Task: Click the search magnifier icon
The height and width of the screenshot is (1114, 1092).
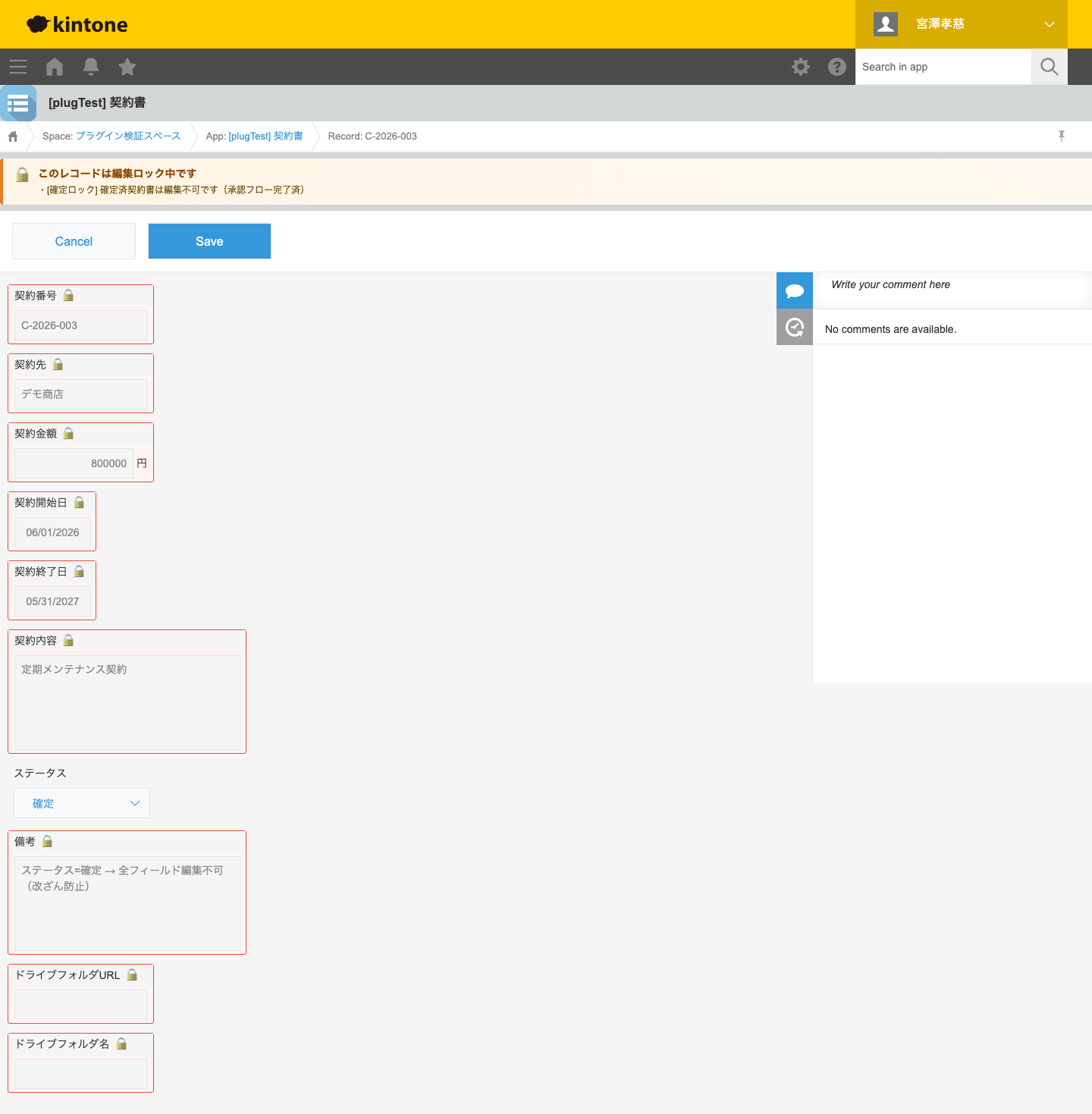Action: pyautogui.click(x=1050, y=67)
